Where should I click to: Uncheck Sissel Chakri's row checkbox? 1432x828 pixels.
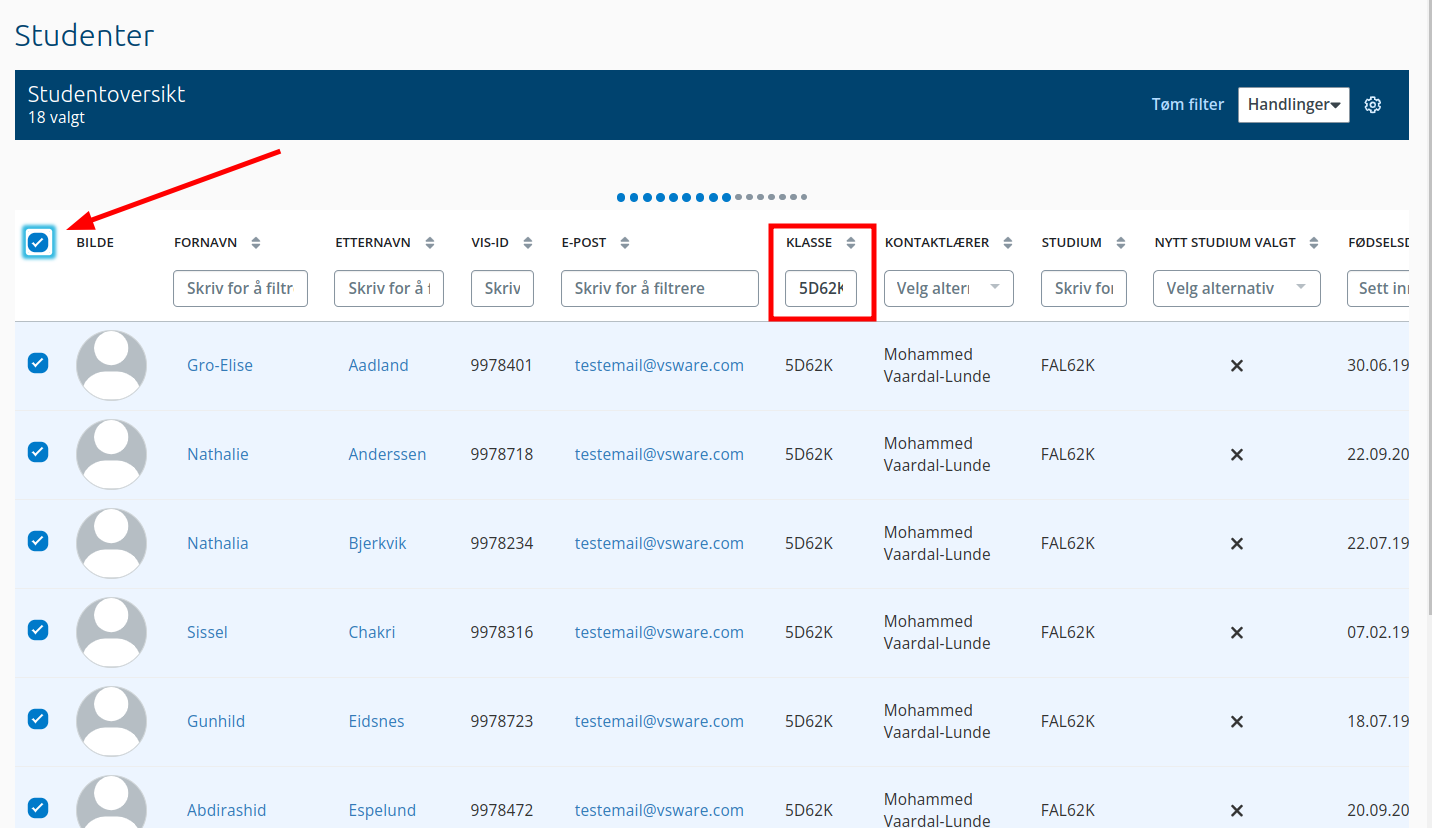(38, 630)
